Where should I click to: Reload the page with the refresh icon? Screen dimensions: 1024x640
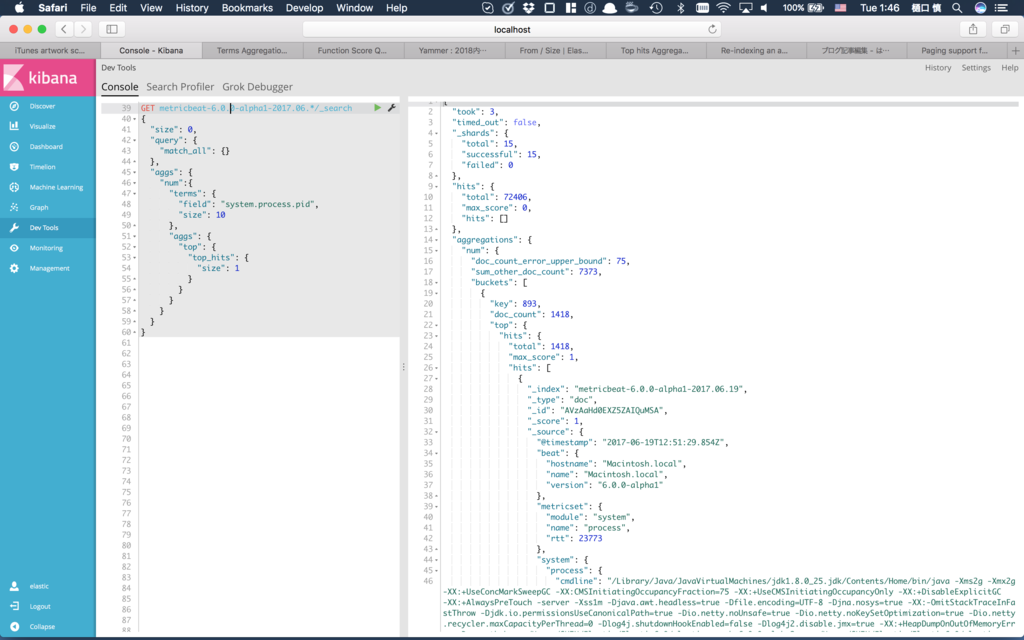click(712, 29)
